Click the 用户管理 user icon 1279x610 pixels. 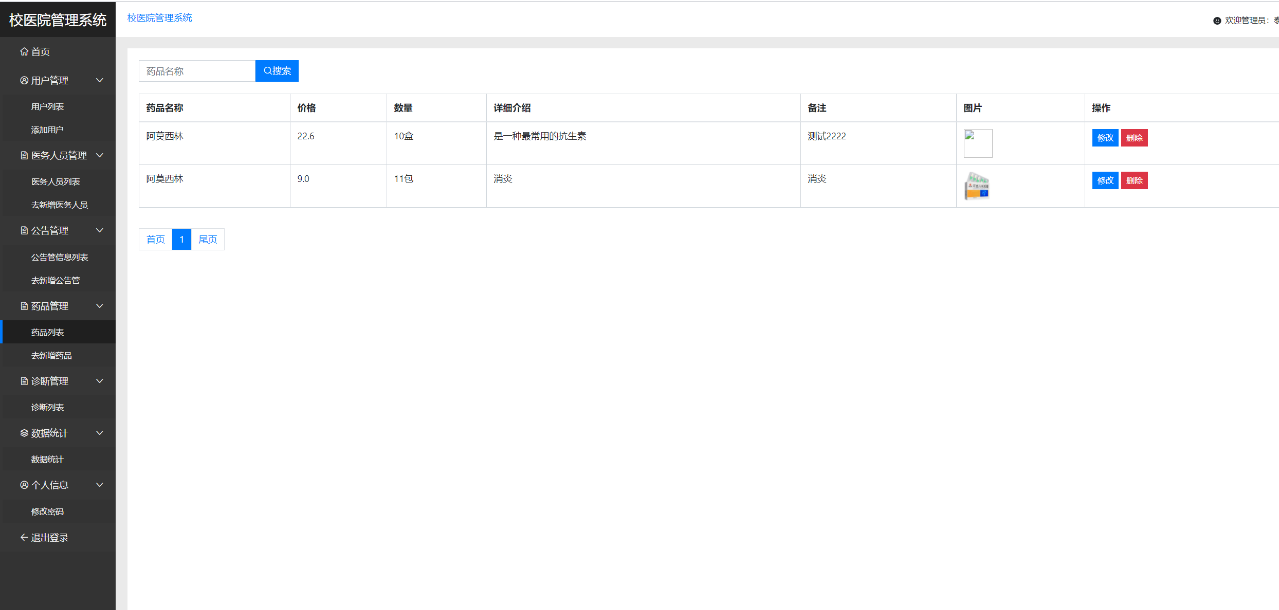click(x=24, y=81)
